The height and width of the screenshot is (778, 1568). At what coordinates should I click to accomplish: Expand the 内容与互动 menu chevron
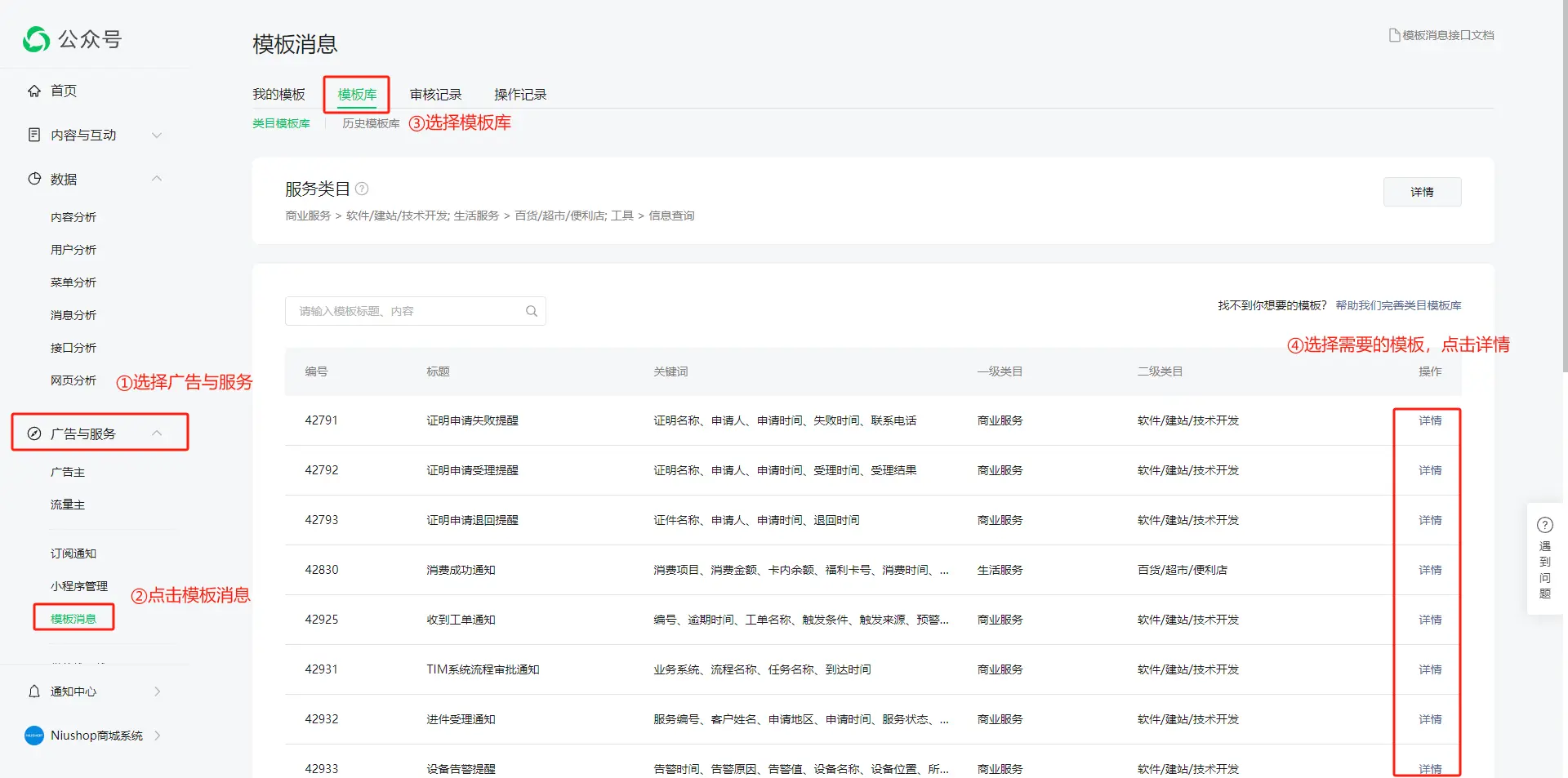(x=157, y=135)
